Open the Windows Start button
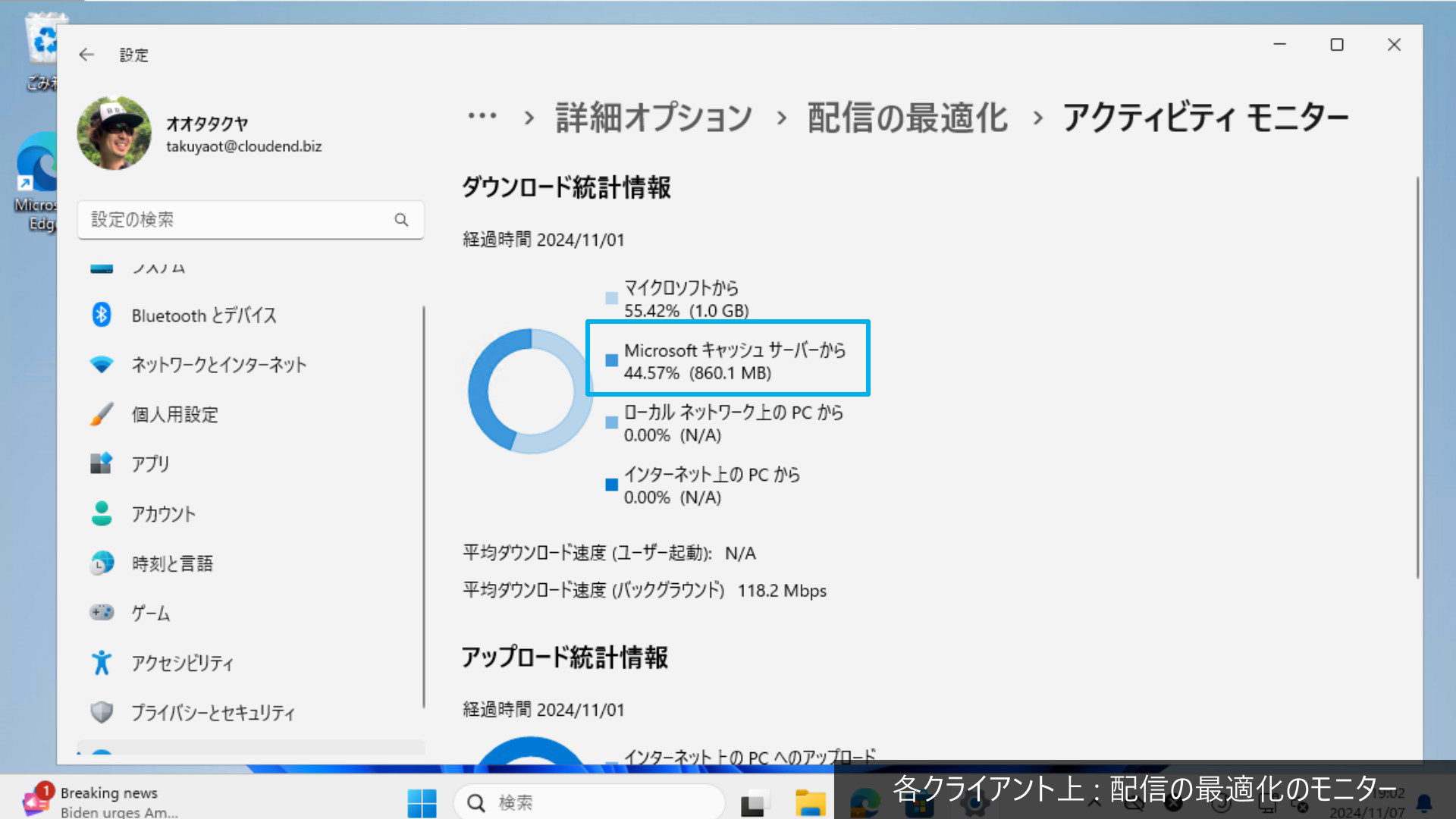Image resolution: width=1456 pixels, height=819 pixels. tap(422, 803)
